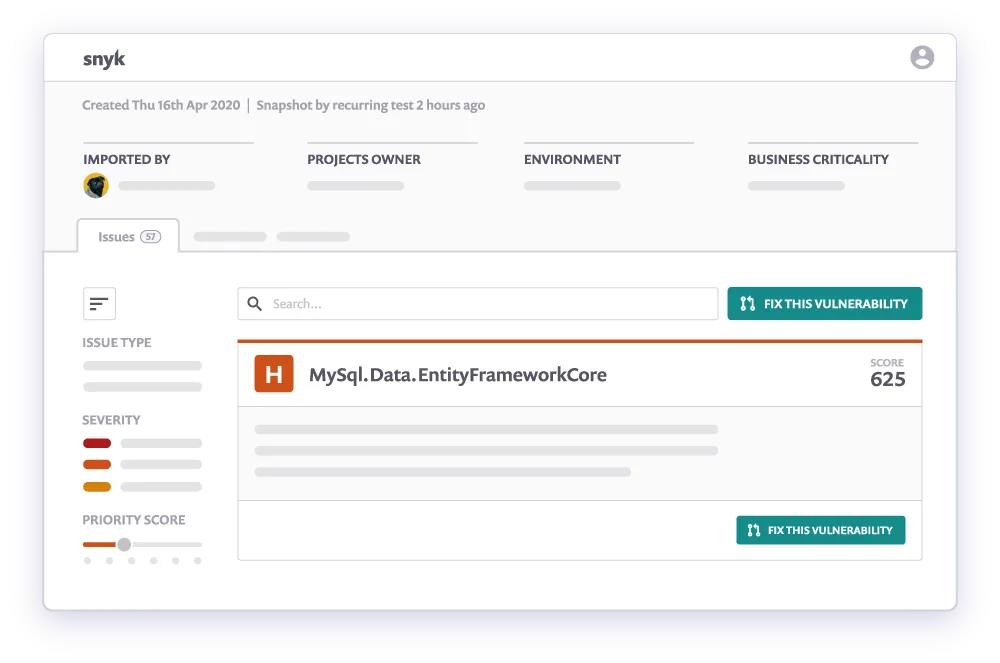Click the top Fix This Vulnerability button
Screen dimensions: 1000x663
[825, 303]
